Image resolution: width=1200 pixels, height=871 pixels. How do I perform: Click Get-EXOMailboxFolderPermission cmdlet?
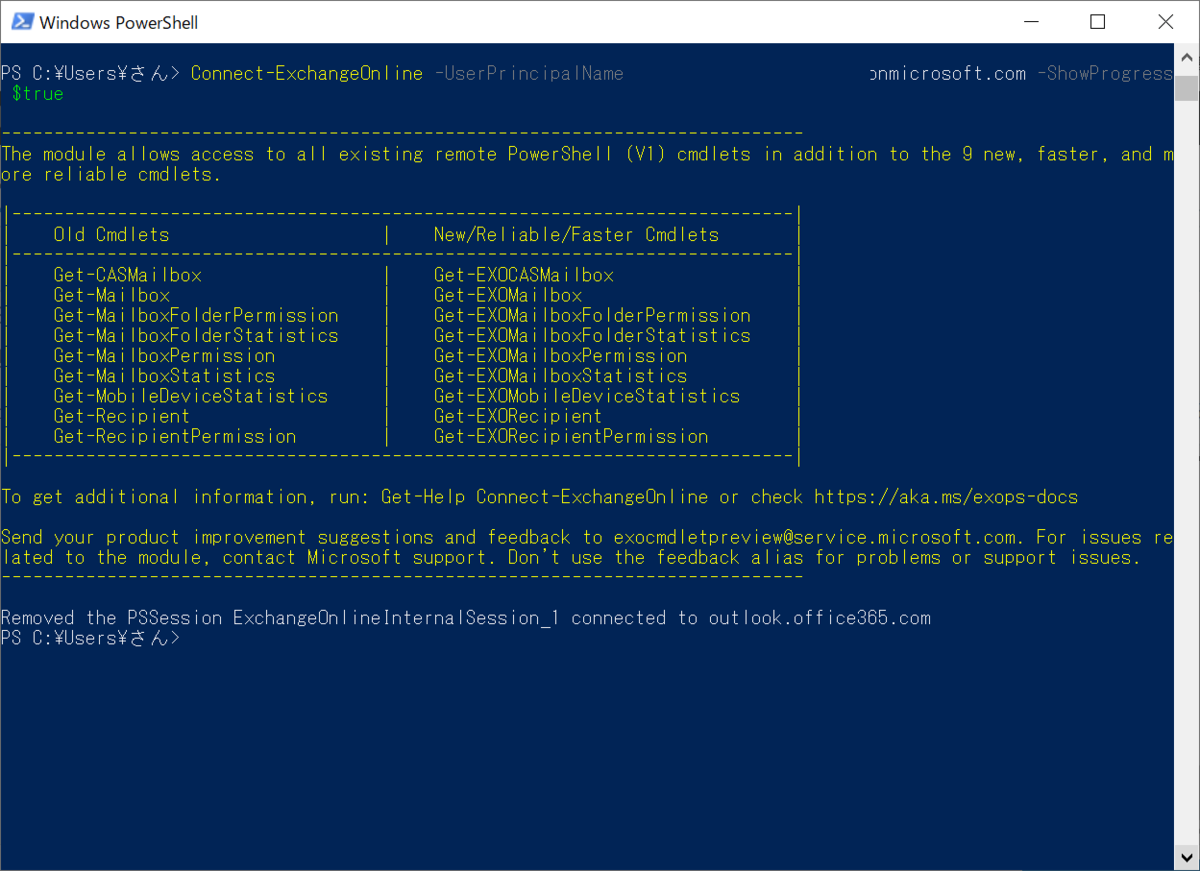click(x=592, y=315)
